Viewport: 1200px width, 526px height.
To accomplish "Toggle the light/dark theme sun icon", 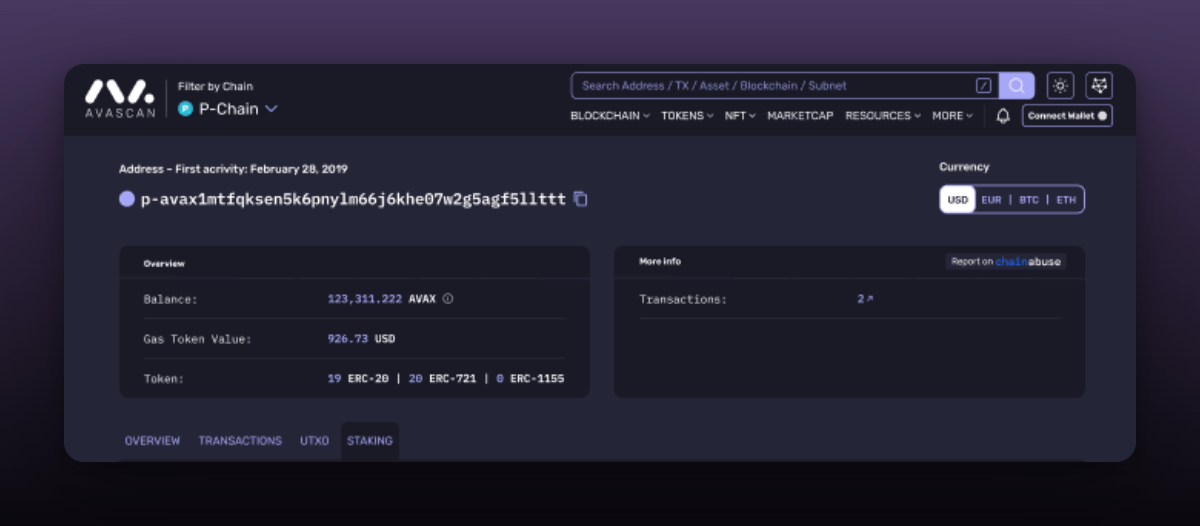I will click(1060, 86).
